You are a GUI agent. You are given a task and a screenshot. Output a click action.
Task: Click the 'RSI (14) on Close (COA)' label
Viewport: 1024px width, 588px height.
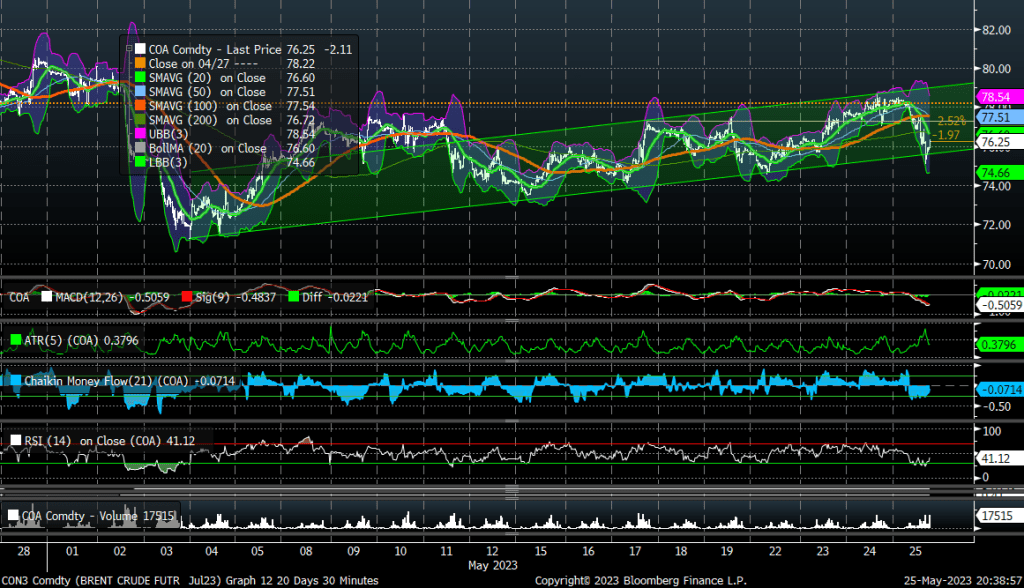tap(93, 441)
